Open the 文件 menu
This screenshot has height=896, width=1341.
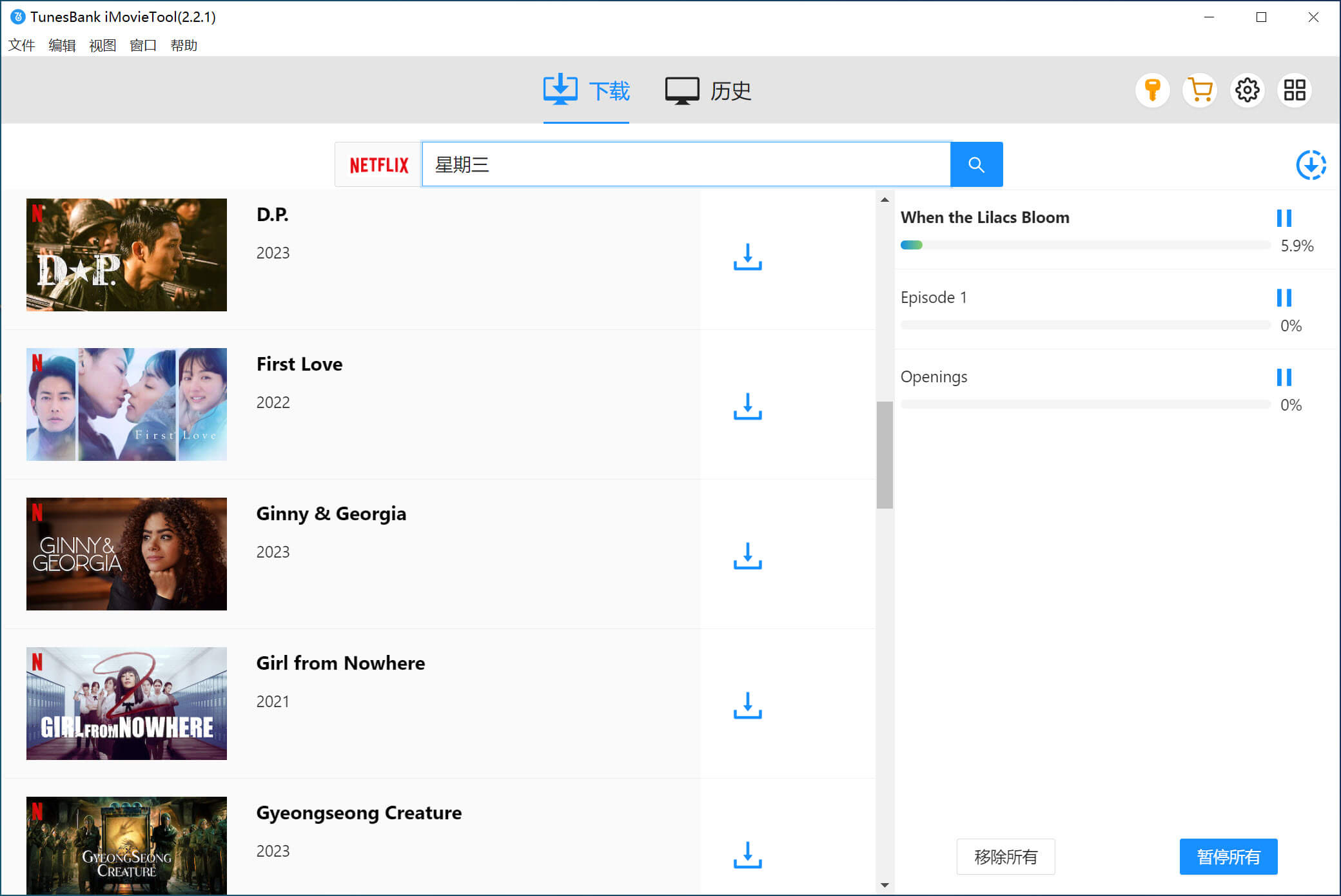[x=21, y=45]
